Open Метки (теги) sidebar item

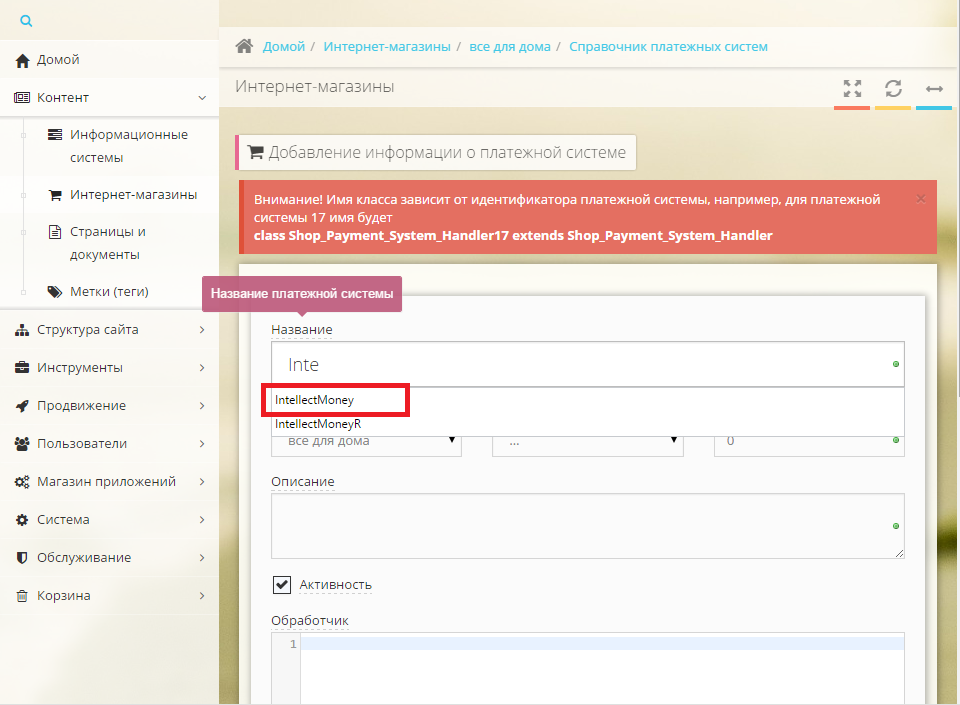tap(109, 292)
